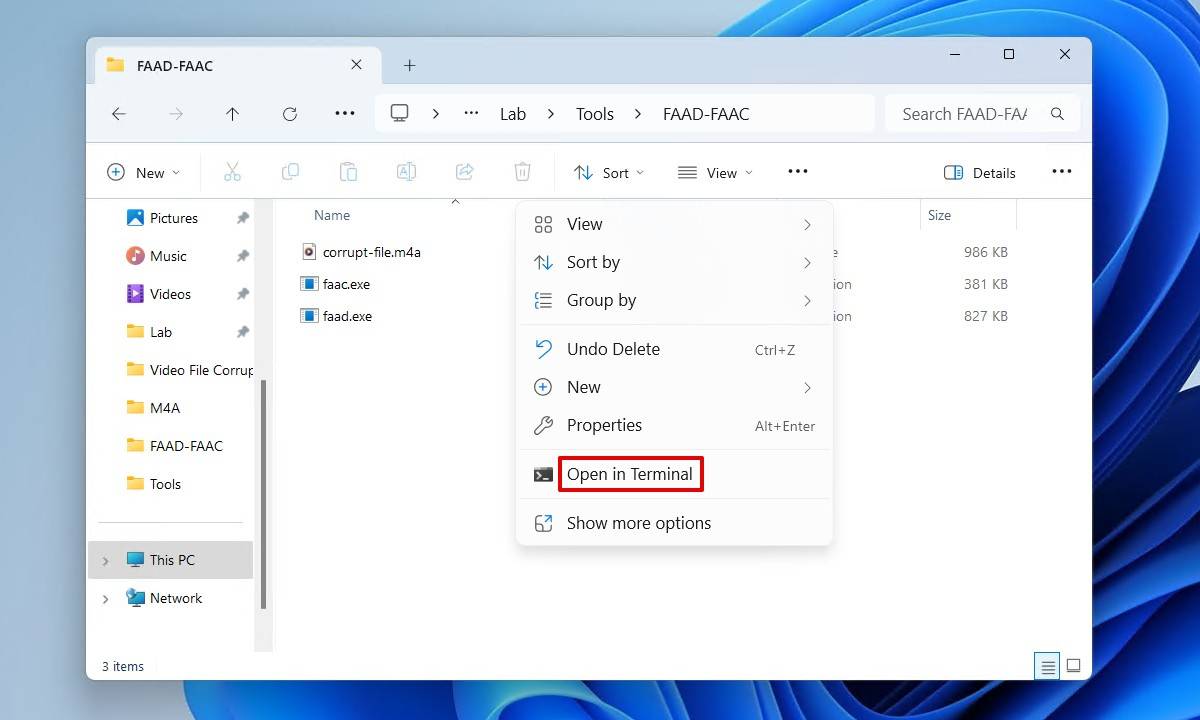1200x720 pixels.
Task: Open the New dropdown in toolbar
Action: 144,172
